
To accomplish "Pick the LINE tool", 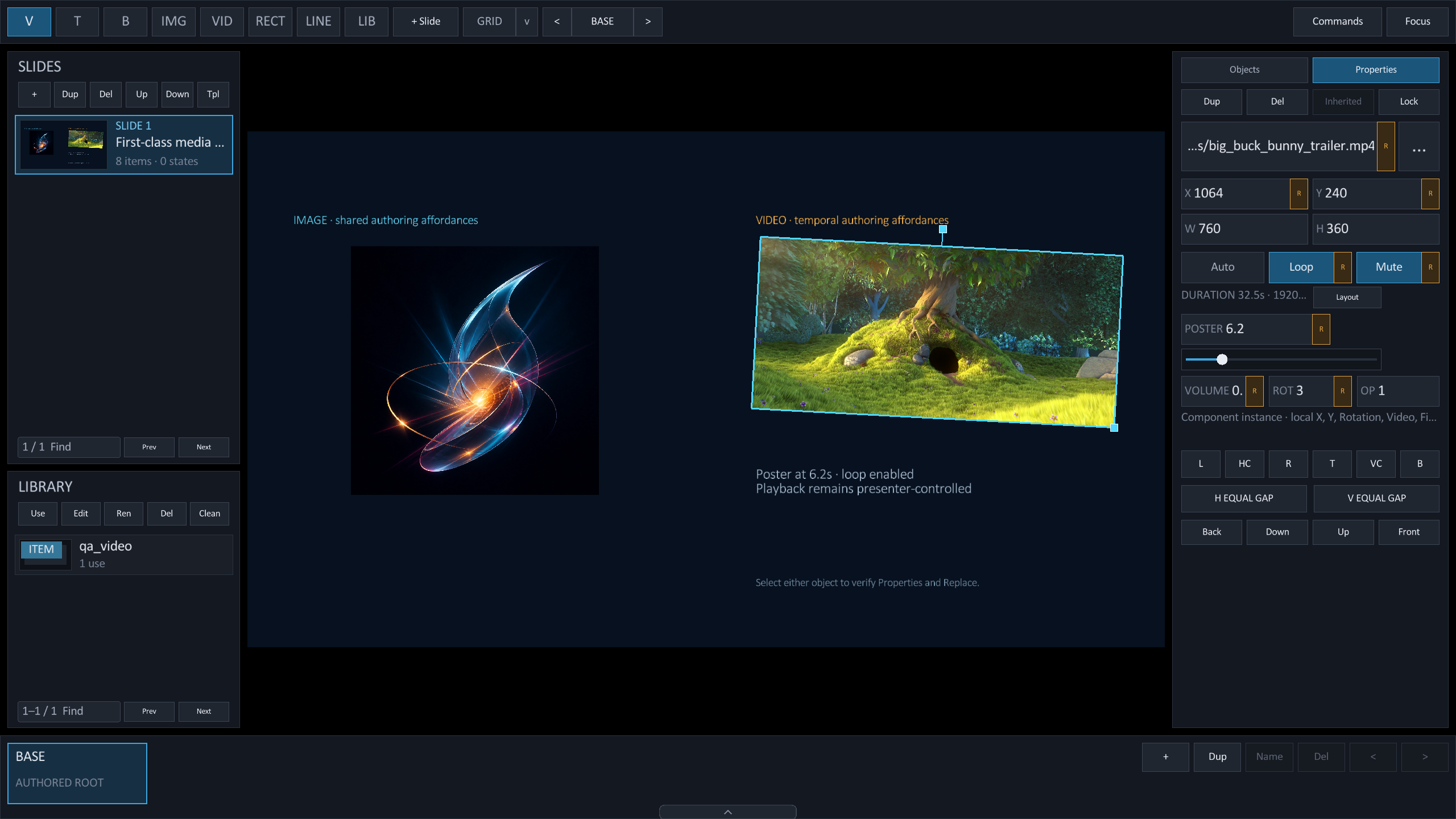I will tap(318, 22).
